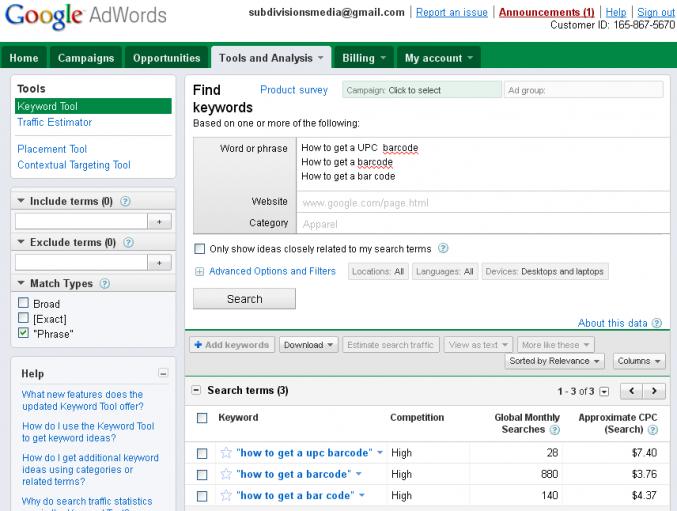Uncheck the "Phrase" match type
Image resolution: width=677 pixels, height=511 pixels.
pyautogui.click(x=24, y=333)
